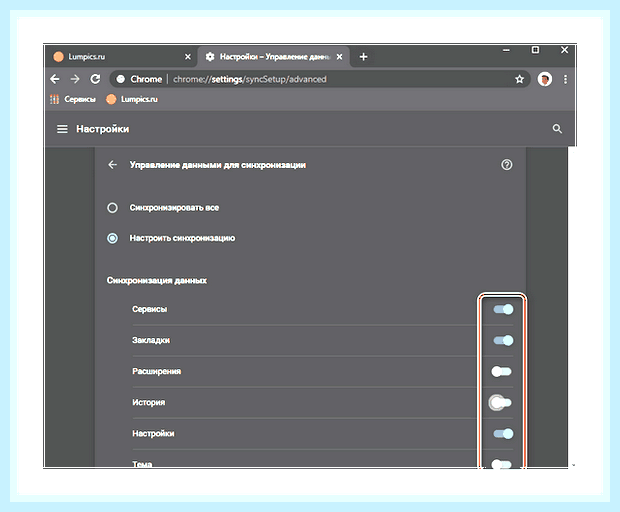The width and height of the screenshot is (620, 512).
Task: Disable the Настройки sync switch
Action: [x=503, y=434]
